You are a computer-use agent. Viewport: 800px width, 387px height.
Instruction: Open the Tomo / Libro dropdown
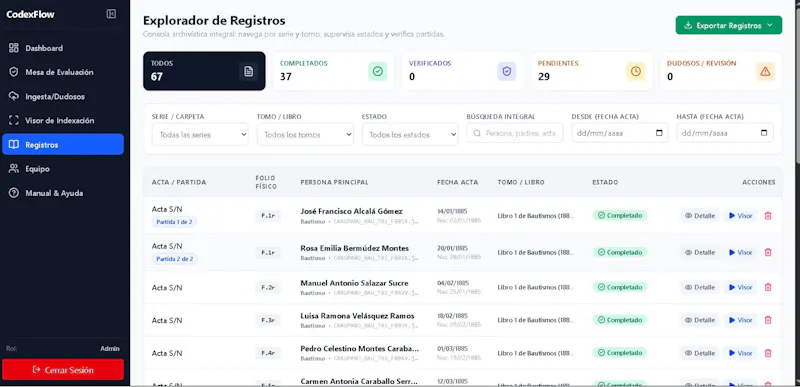305,135
